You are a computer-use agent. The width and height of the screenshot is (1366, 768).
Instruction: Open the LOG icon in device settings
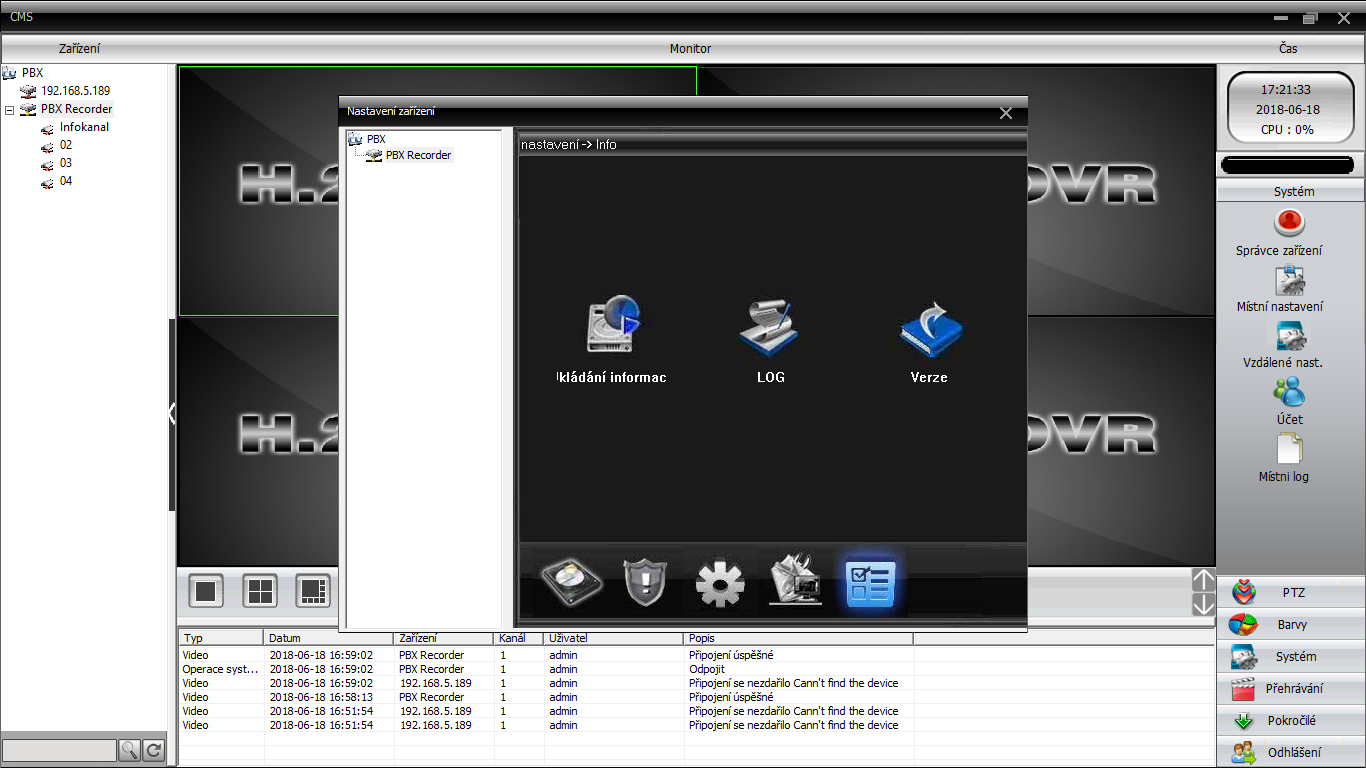770,326
